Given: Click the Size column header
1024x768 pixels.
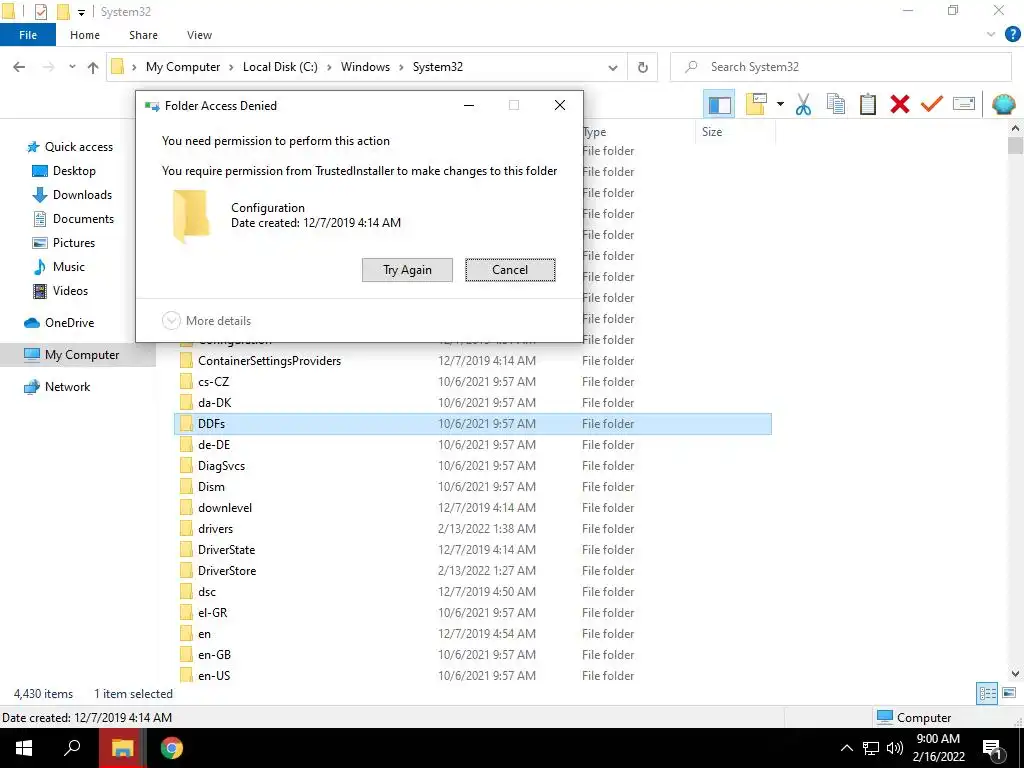Looking at the screenshot, I should (735, 132).
